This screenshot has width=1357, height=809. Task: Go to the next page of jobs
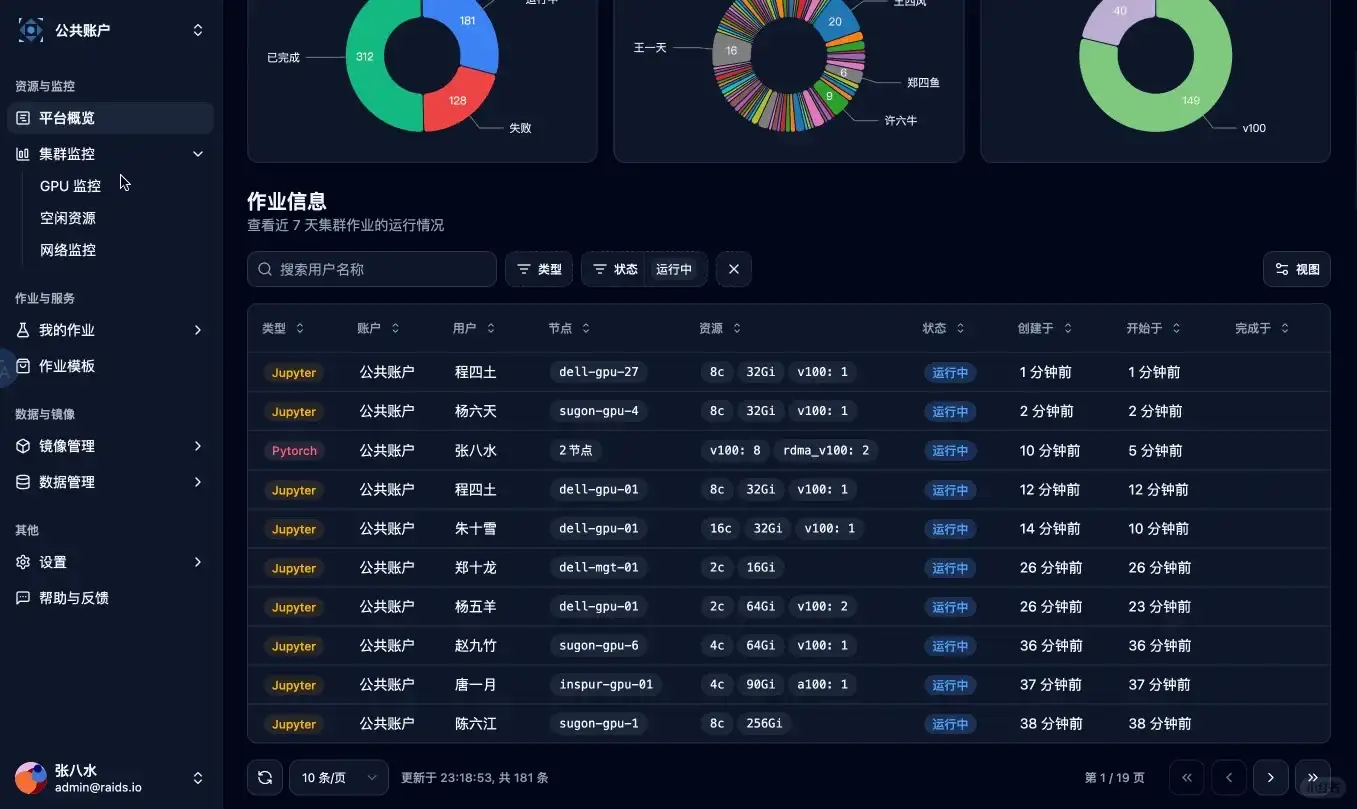1270,777
